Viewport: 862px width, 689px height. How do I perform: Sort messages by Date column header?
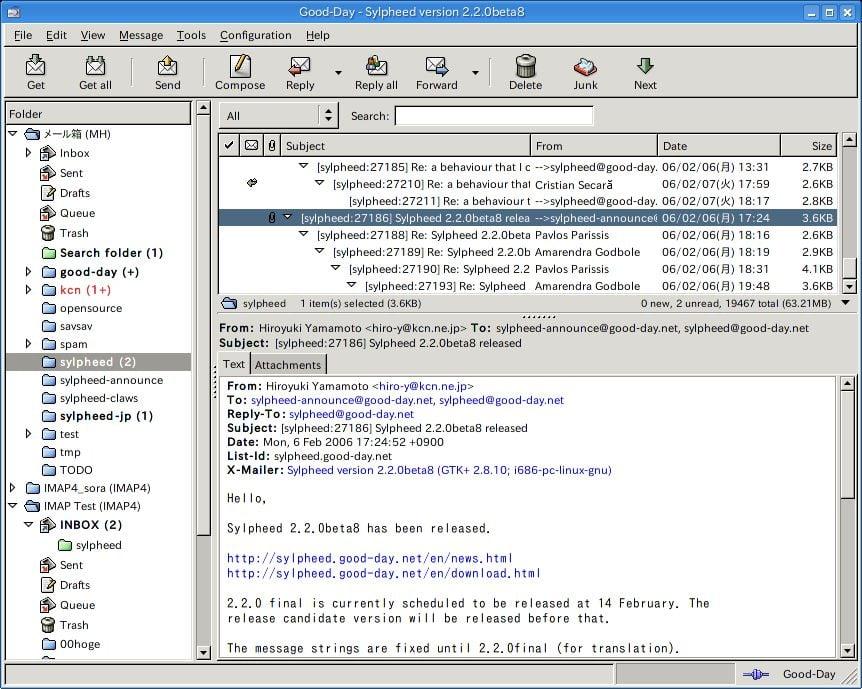click(719, 146)
